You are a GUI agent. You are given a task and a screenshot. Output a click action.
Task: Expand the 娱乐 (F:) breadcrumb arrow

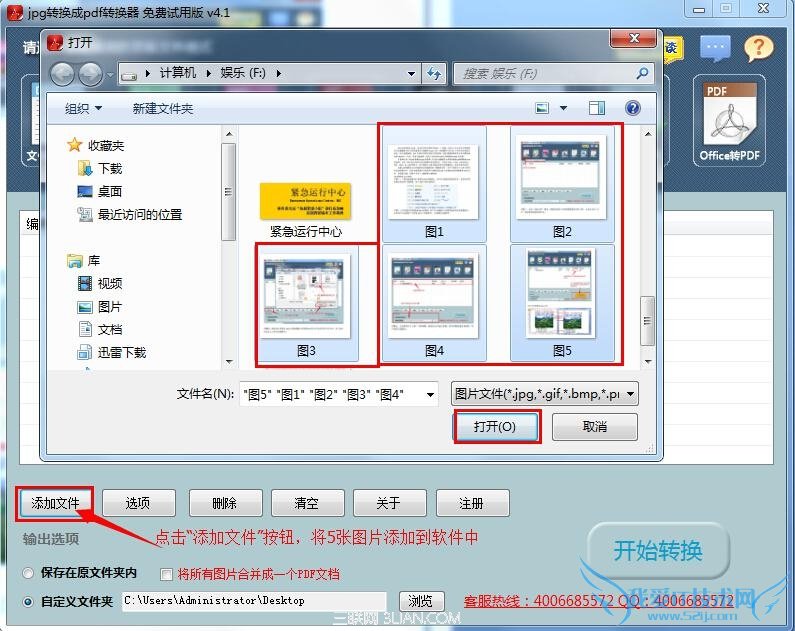coord(279,74)
